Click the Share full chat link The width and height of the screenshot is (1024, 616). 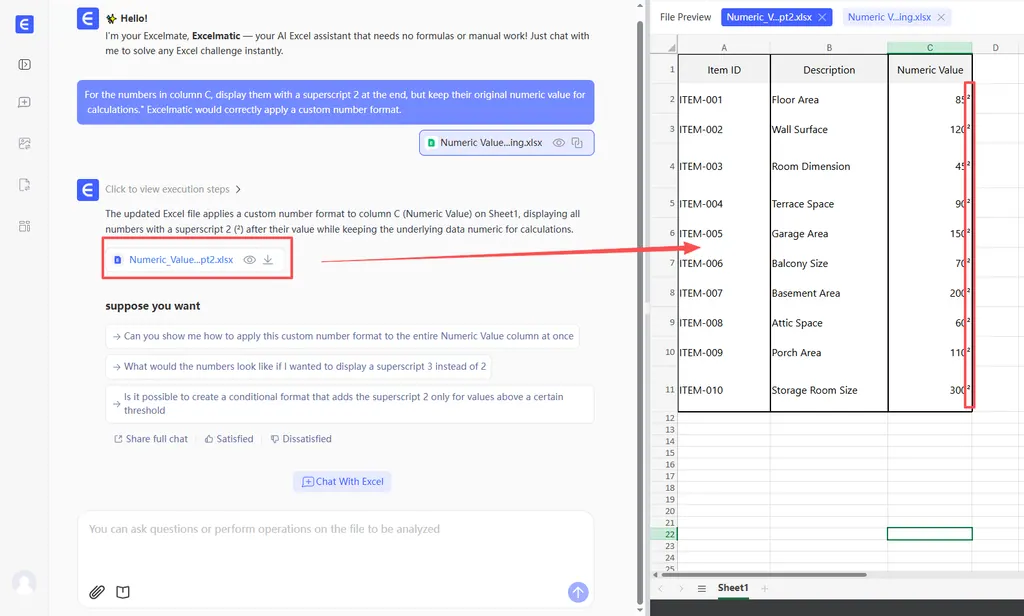click(x=150, y=439)
